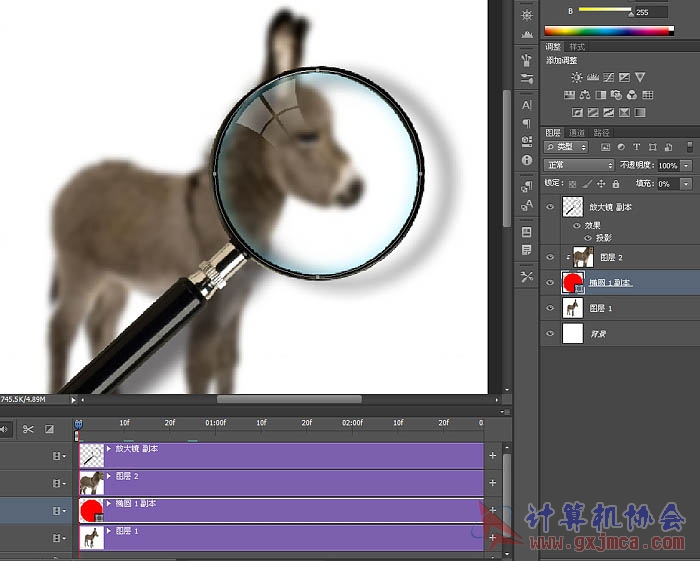Screen dimensions: 700x561
Task: Click the Color Balance scales icon
Action: pos(585,95)
